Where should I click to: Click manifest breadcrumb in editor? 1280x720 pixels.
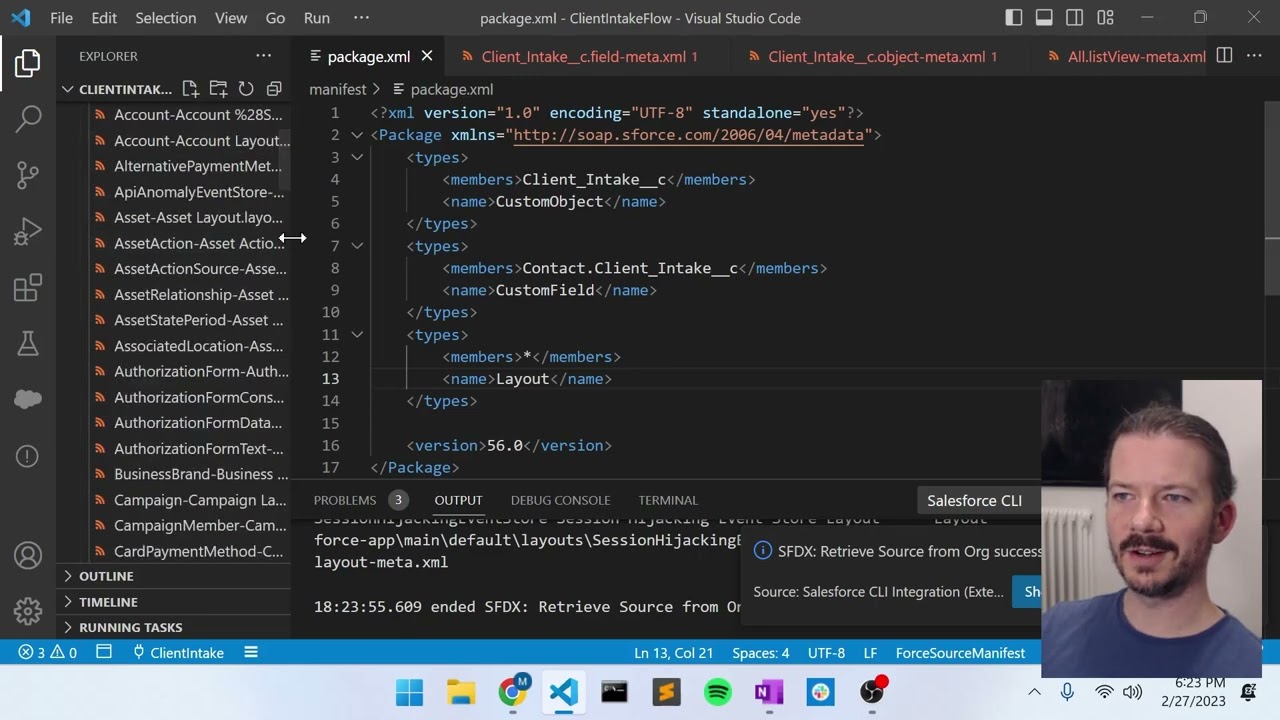coord(338,89)
